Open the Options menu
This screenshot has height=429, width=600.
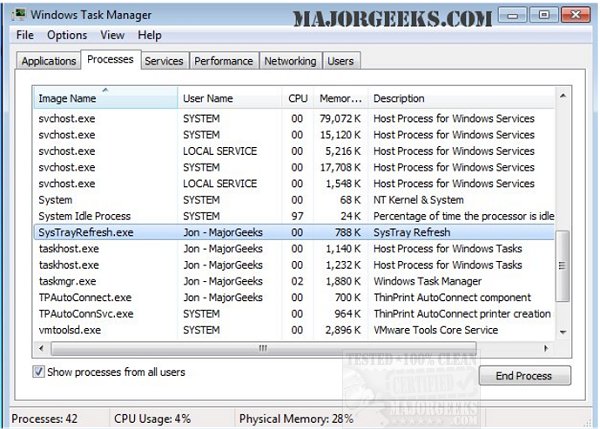coord(67,35)
